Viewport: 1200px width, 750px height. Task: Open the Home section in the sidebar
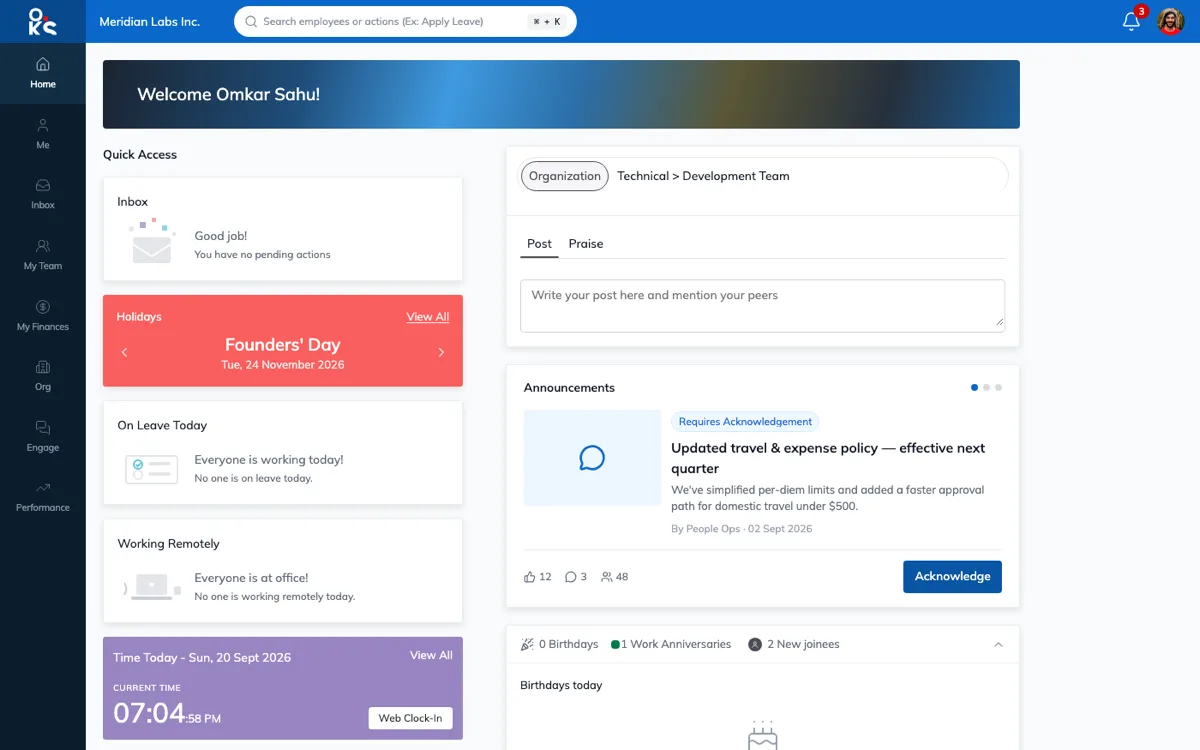coord(42,73)
